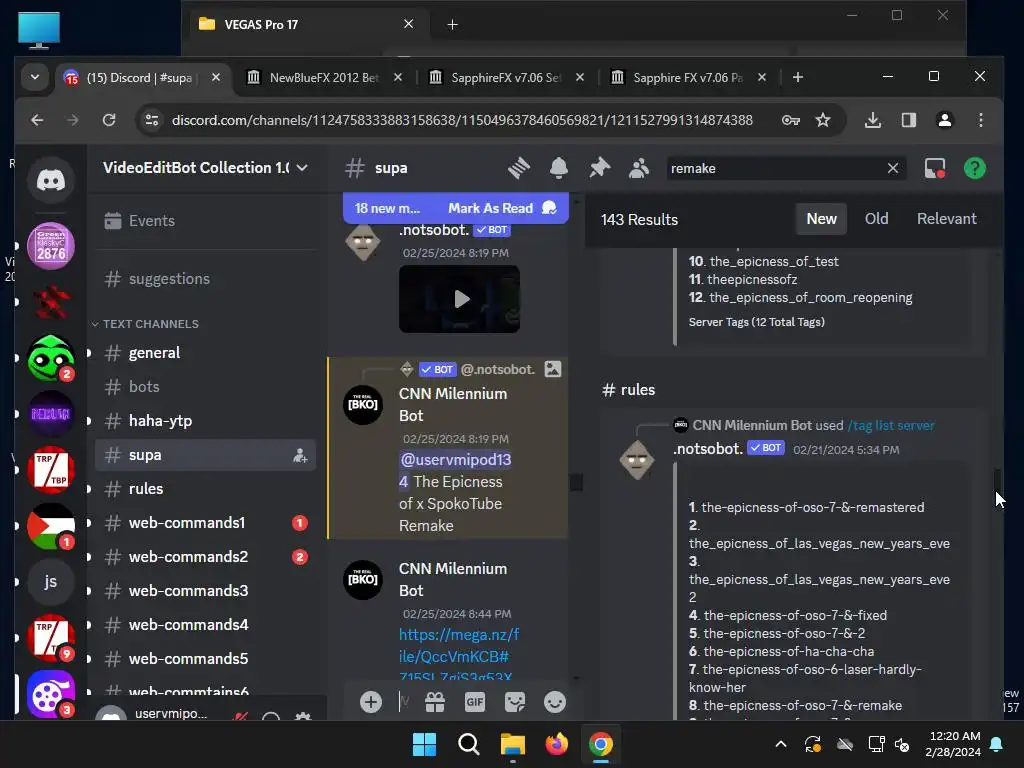The width and height of the screenshot is (1024, 768).
Task: Clear the remake search text
Action: (893, 168)
